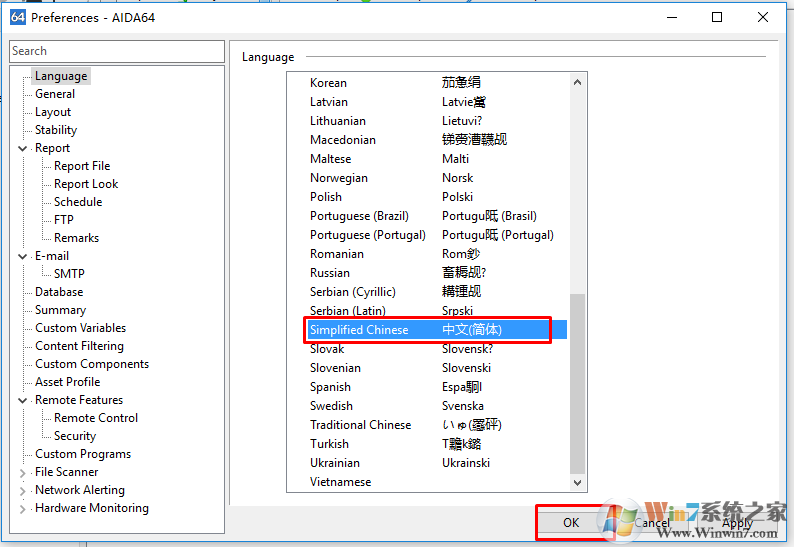The height and width of the screenshot is (547, 794).
Task: Choose Macedonian in the language list
Action: 428,140
